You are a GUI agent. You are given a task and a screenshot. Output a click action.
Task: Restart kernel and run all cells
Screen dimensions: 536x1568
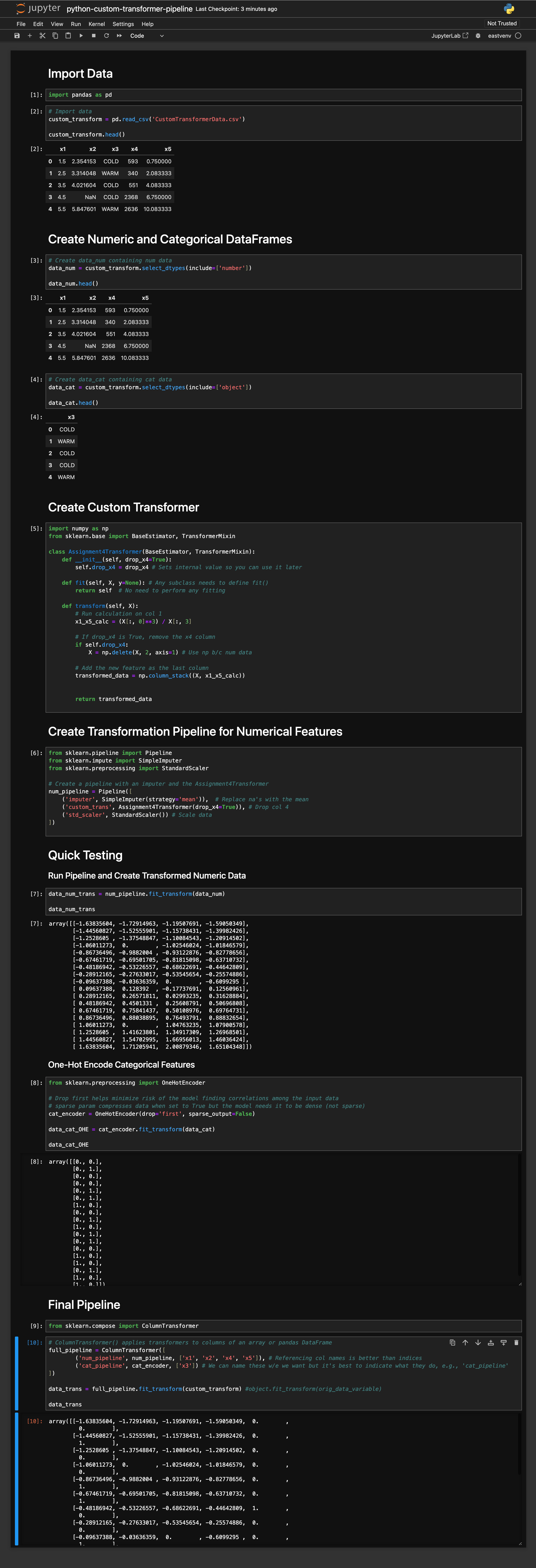tap(119, 36)
